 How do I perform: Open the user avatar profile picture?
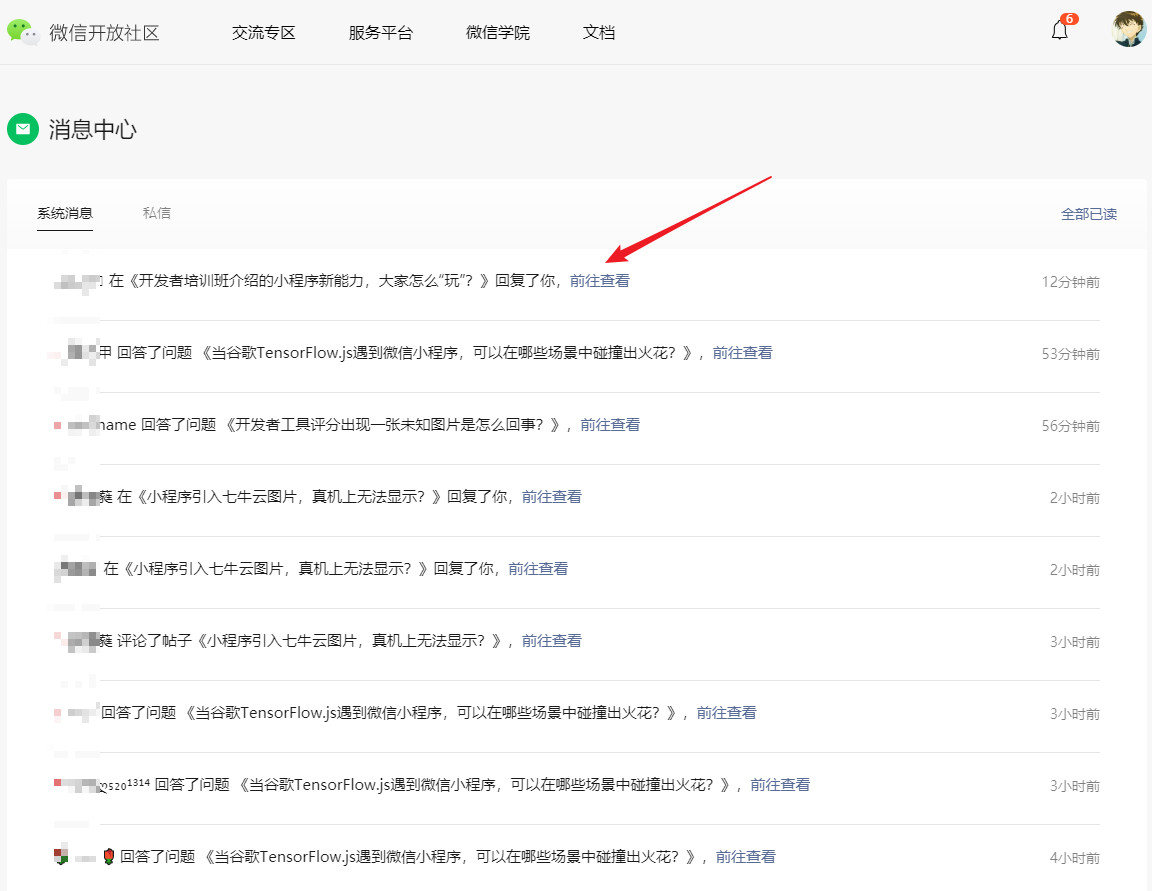1128,29
